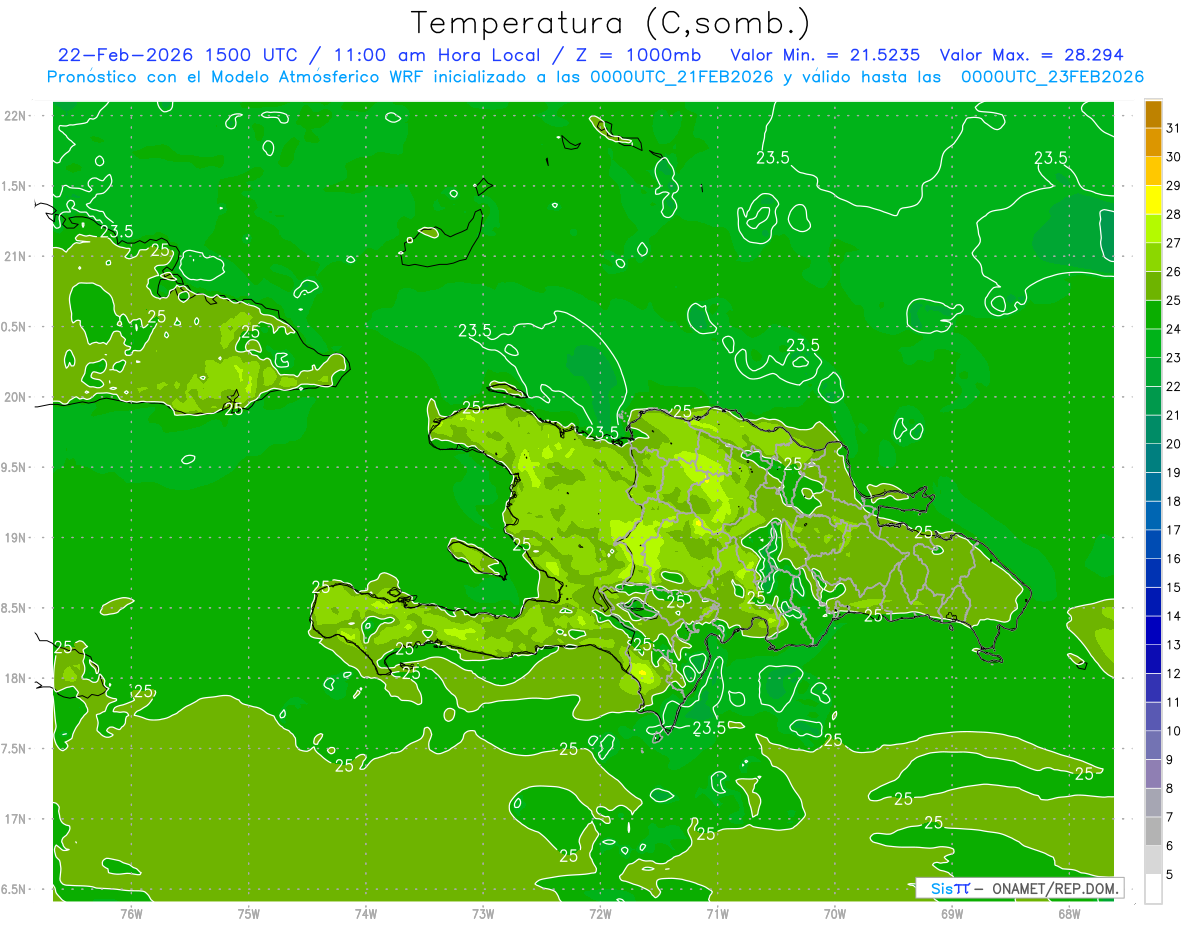The height and width of the screenshot is (927, 1200).
Task: Click the blue 15–16 band in color legend
Action: pyautogui.click(x=1153, y=573)
